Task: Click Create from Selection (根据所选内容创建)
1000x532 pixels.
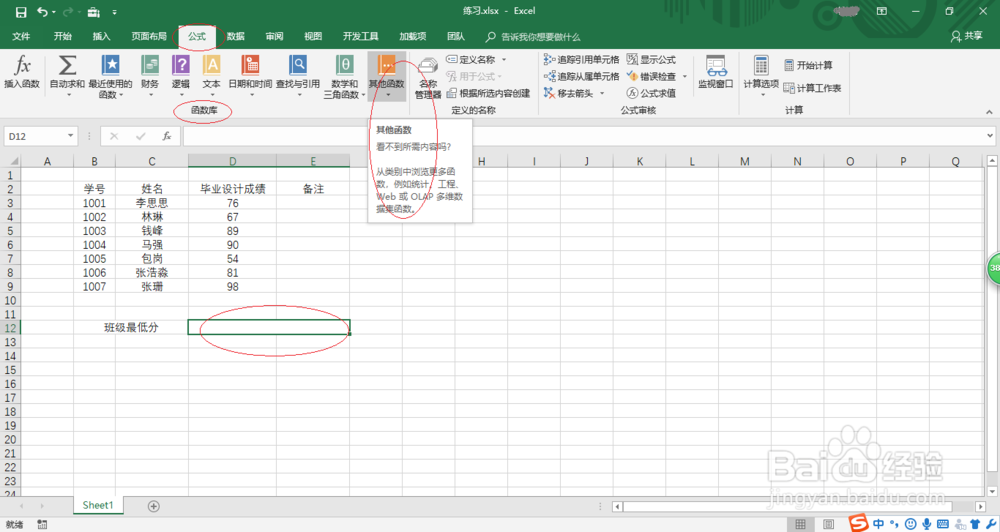Action: [489, 93]
